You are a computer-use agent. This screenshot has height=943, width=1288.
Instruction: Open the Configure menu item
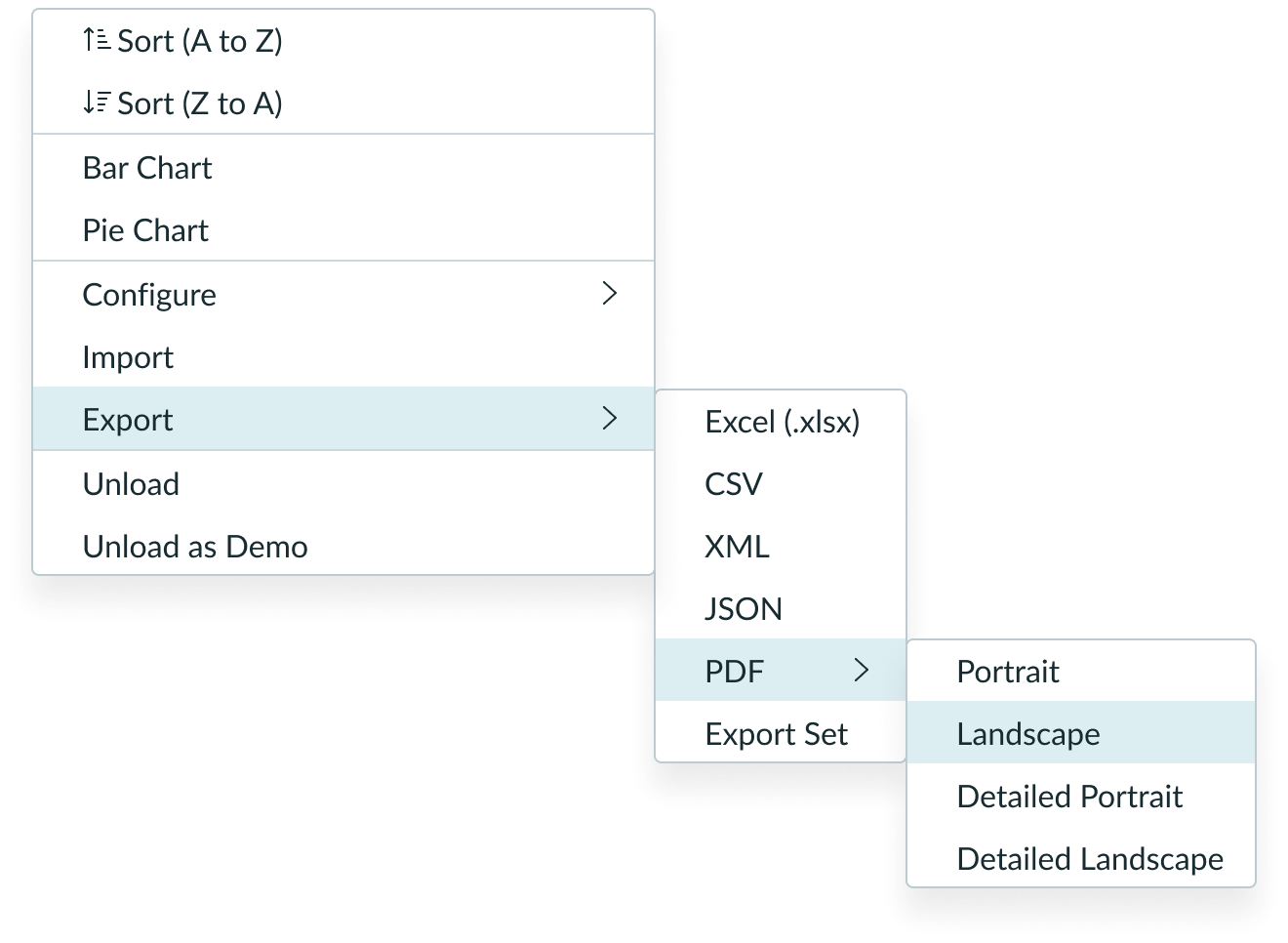click(x=149, y=294)
